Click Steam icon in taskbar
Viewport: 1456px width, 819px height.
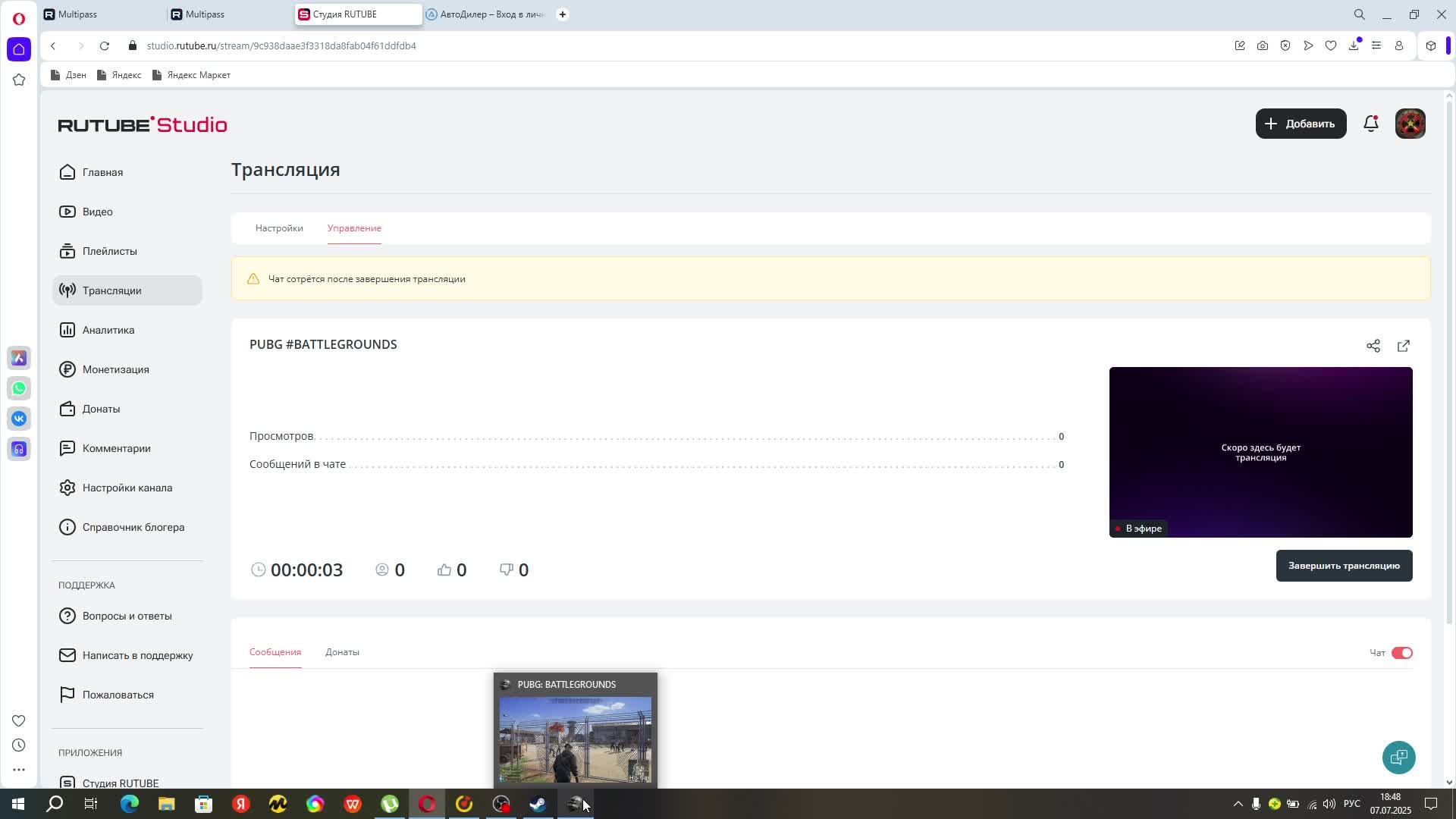[538, 804]
